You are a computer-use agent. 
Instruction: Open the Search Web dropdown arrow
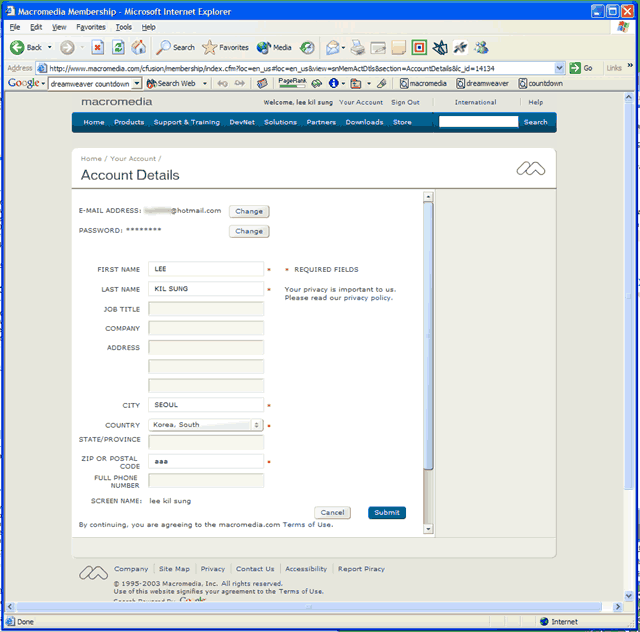[x=205, y=83]
